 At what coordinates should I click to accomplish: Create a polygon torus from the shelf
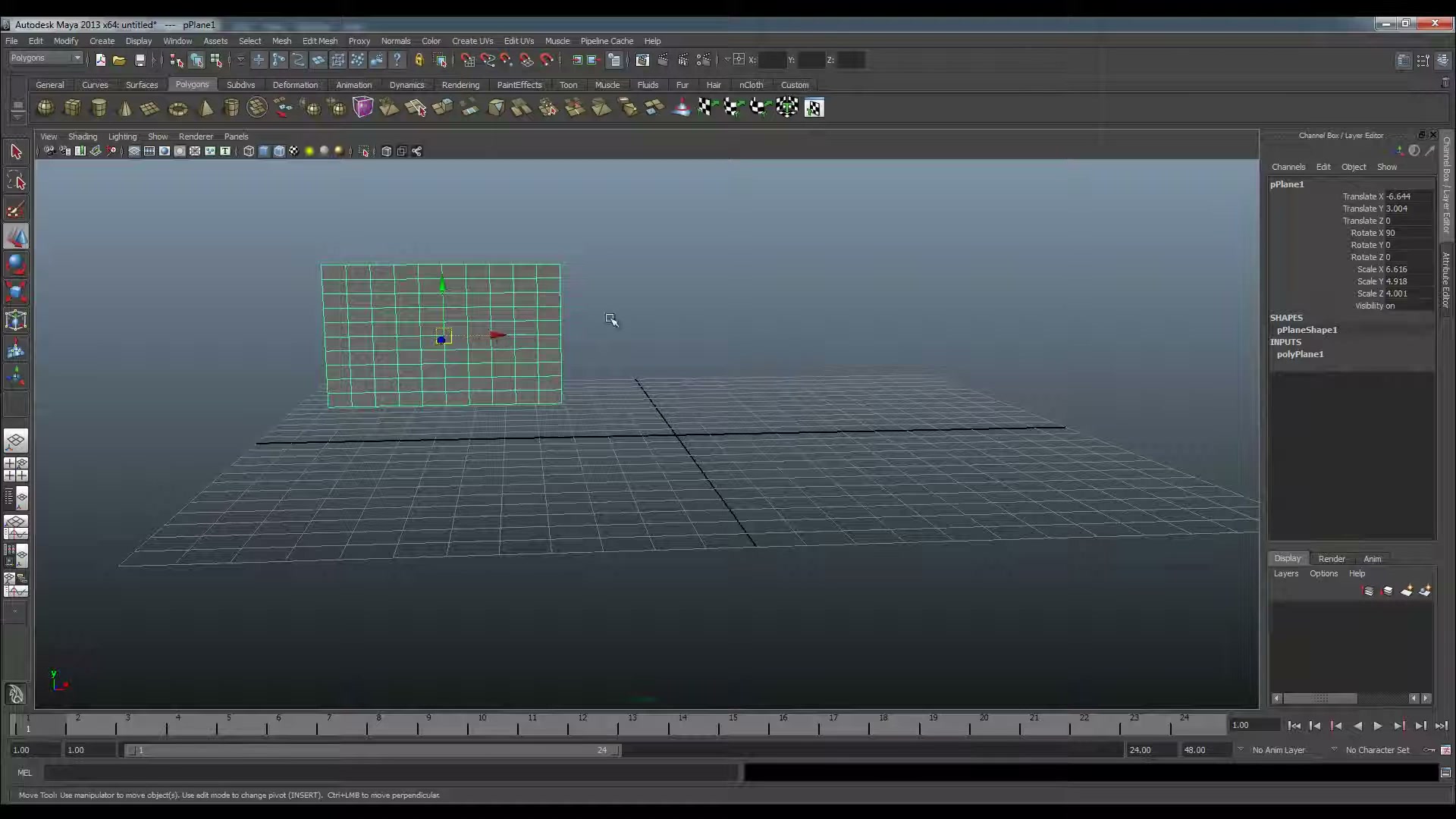[x=178, y=108]
